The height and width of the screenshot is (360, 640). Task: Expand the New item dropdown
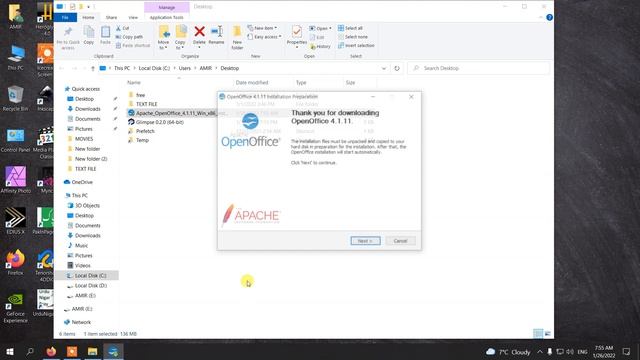pos(262,28)
